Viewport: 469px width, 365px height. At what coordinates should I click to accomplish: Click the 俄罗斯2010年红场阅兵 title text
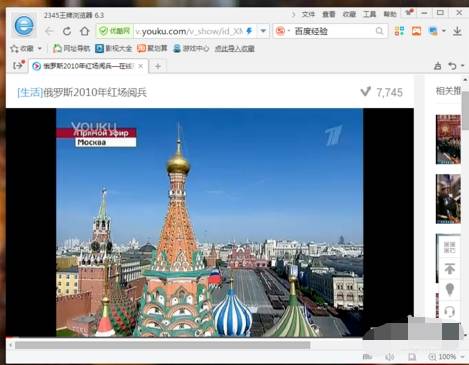pyautogui.click(x=95, y=92)
